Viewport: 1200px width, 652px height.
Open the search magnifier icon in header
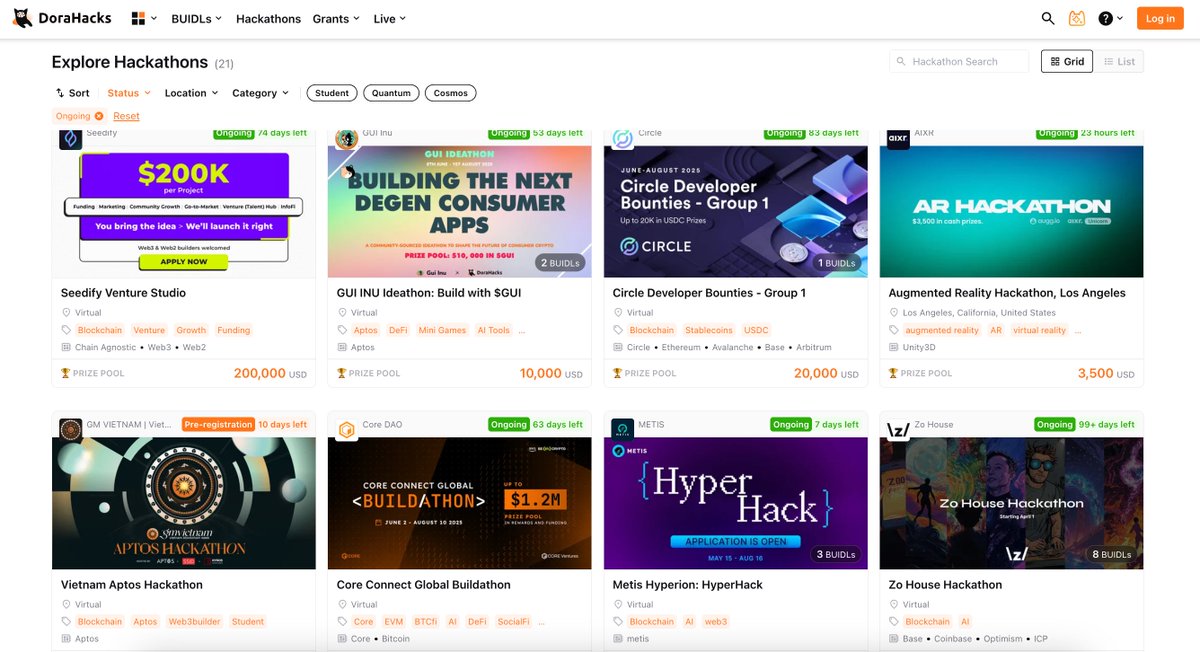[x=1048, y=18]
